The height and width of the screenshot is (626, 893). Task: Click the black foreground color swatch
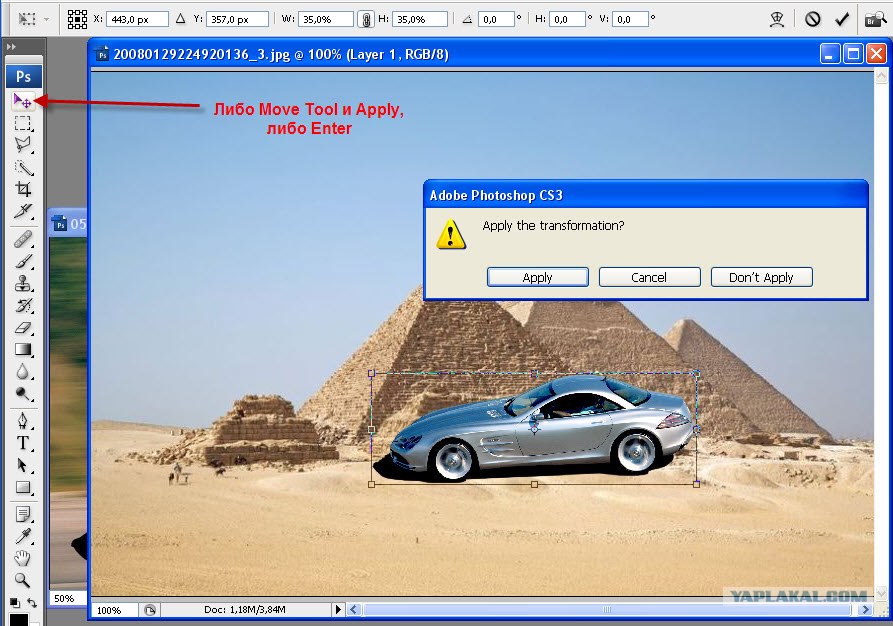click(x=18, y=620)
